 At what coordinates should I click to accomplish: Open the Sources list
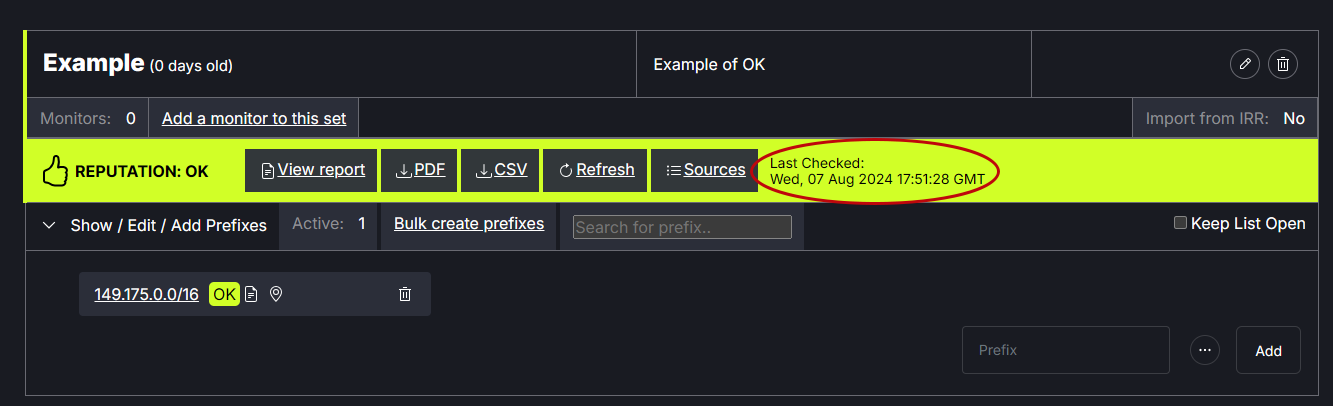(705, 170)
